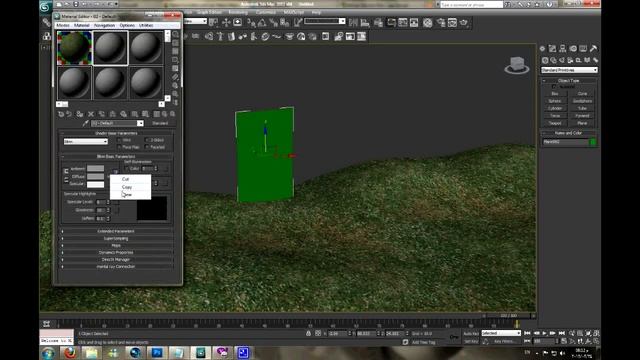
Task: Click Put to Library icon
Action: pos(123,114)
